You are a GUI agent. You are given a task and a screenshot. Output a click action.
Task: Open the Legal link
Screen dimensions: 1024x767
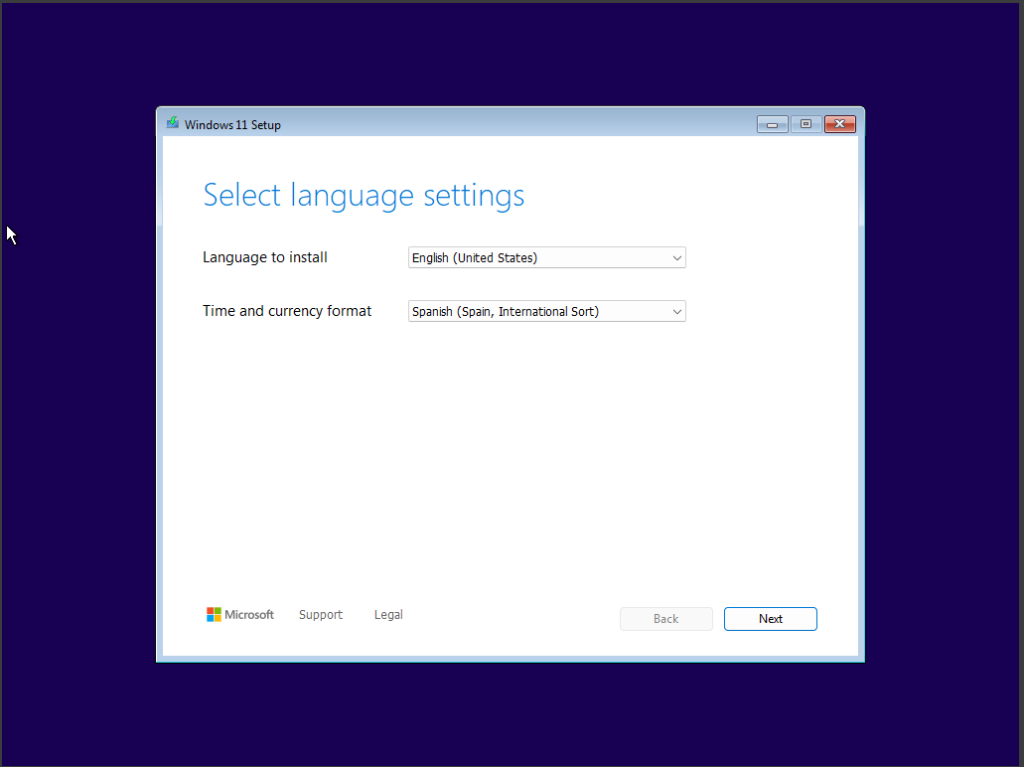click(388, 615)
